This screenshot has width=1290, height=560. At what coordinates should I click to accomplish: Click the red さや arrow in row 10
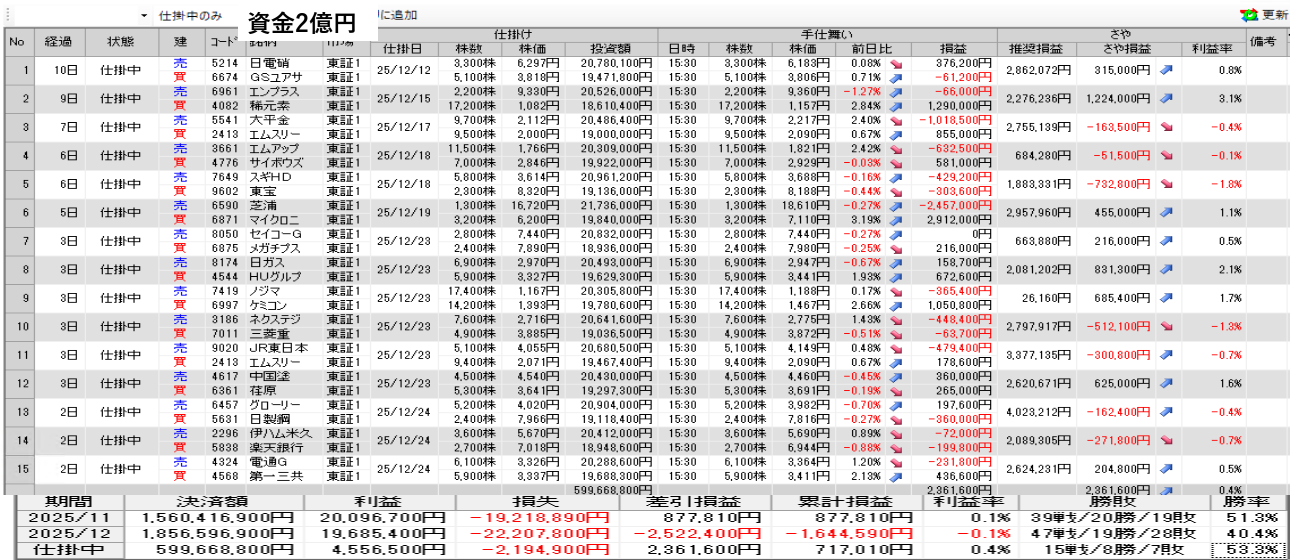[1166, 326]
